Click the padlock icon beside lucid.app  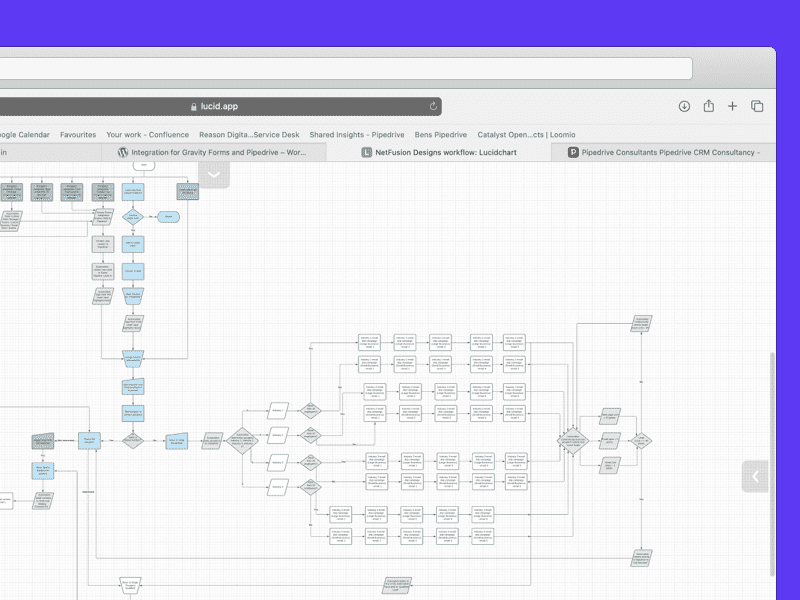point(193,107)
